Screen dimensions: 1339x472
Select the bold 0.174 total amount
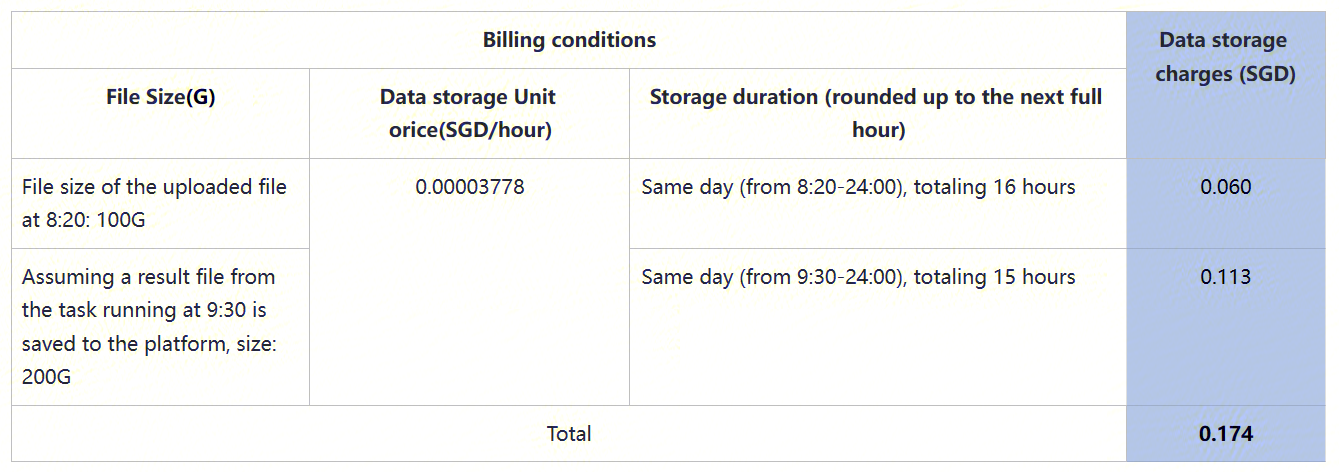(x=1225, y=434)
